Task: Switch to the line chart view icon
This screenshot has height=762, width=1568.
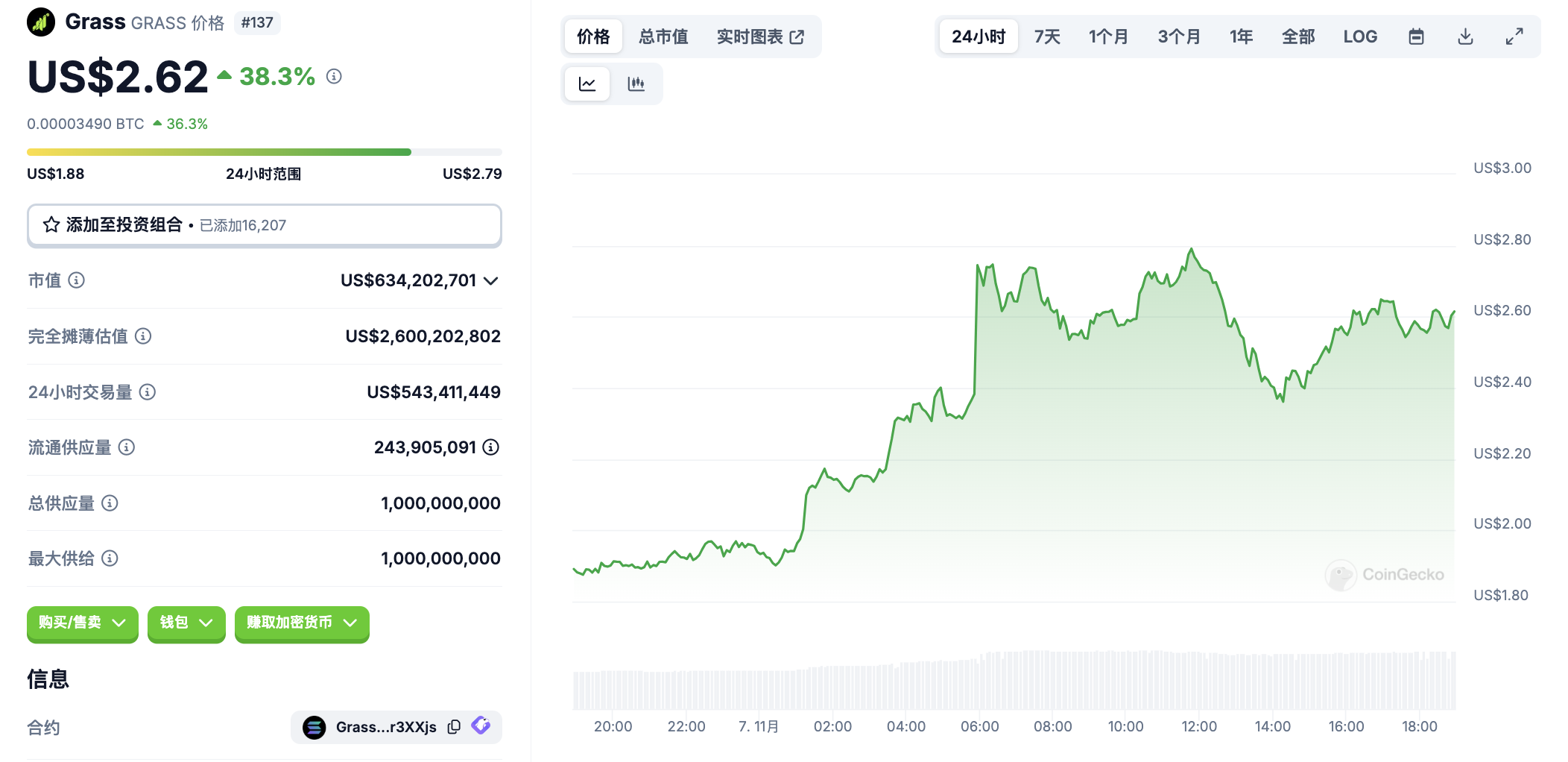Action: (587, 84)
